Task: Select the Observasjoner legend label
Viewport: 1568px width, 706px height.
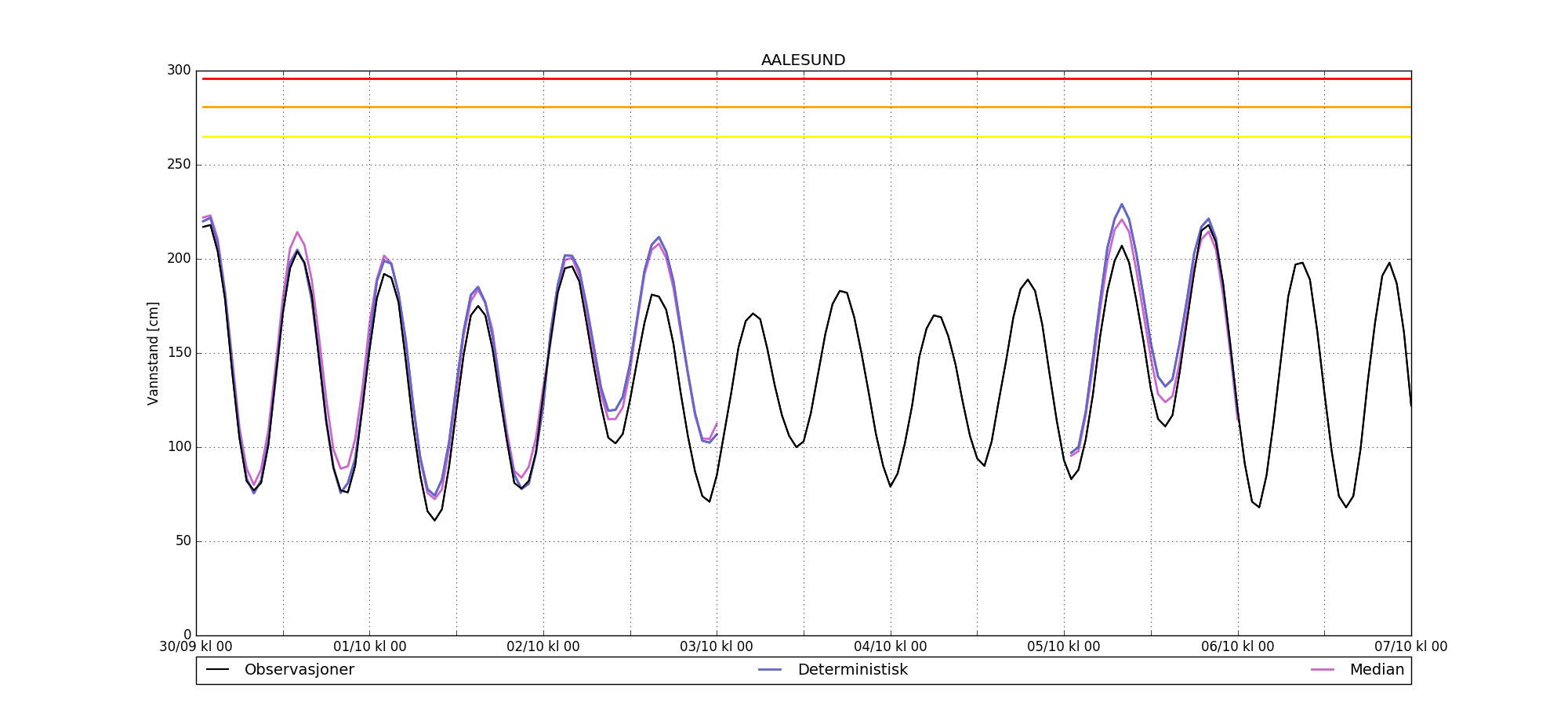Action: [299, 670]
